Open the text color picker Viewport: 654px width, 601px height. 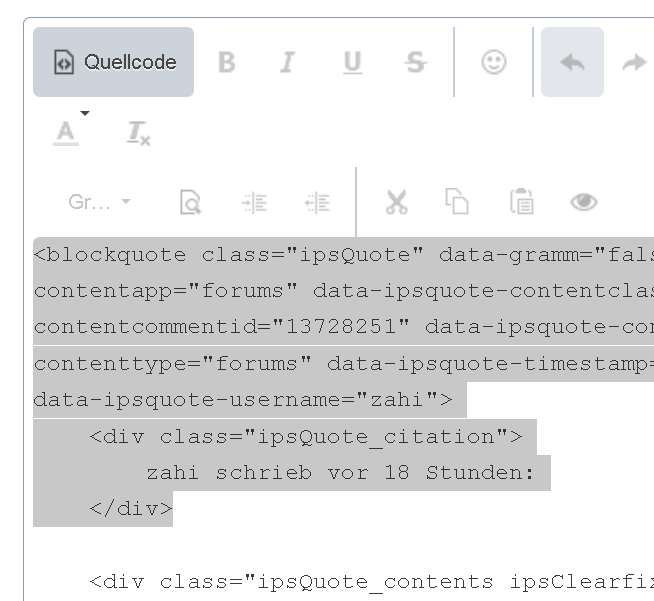coord(66,132)
